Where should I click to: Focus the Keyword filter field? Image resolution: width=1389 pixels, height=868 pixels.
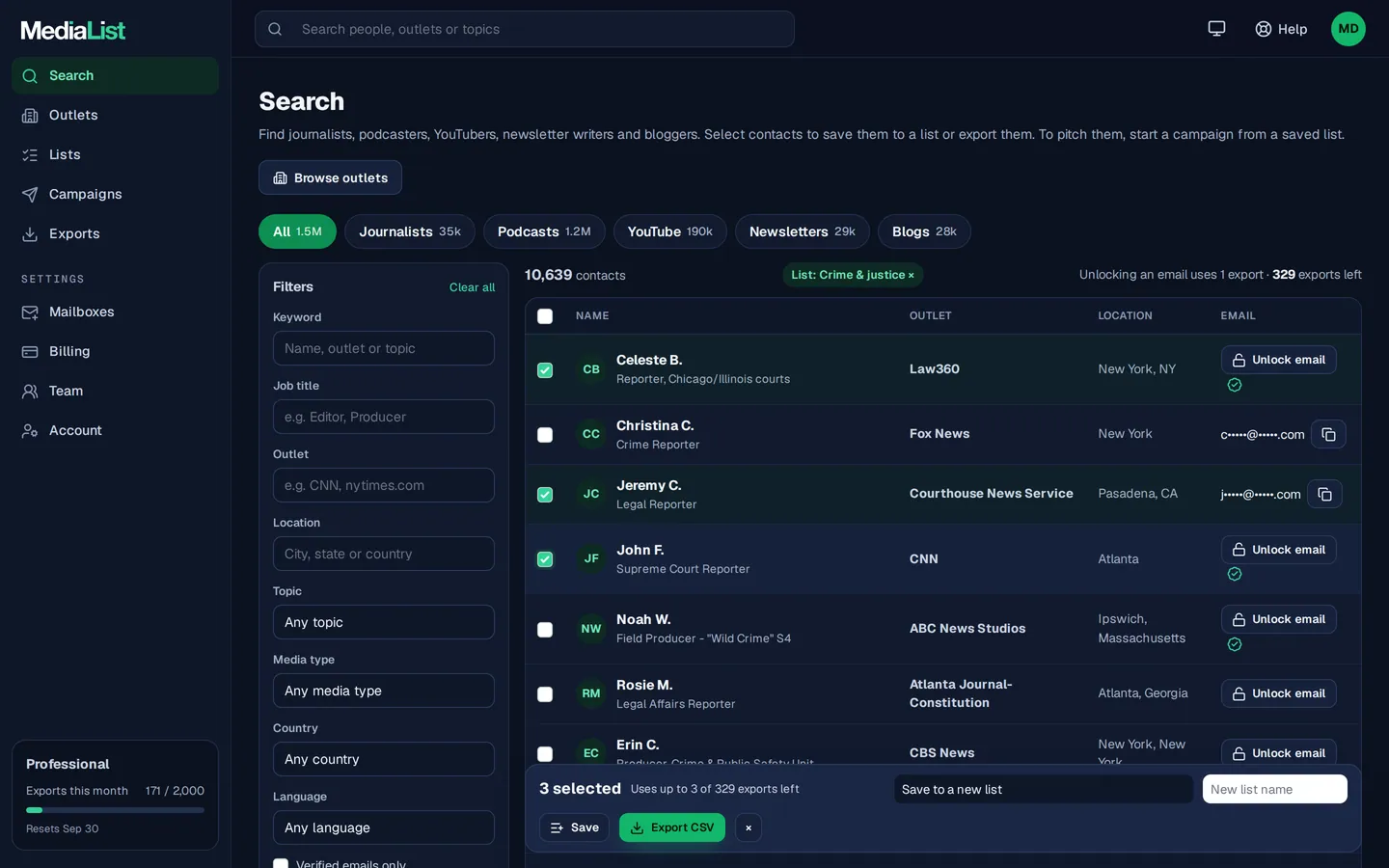[x=384, y=348]
